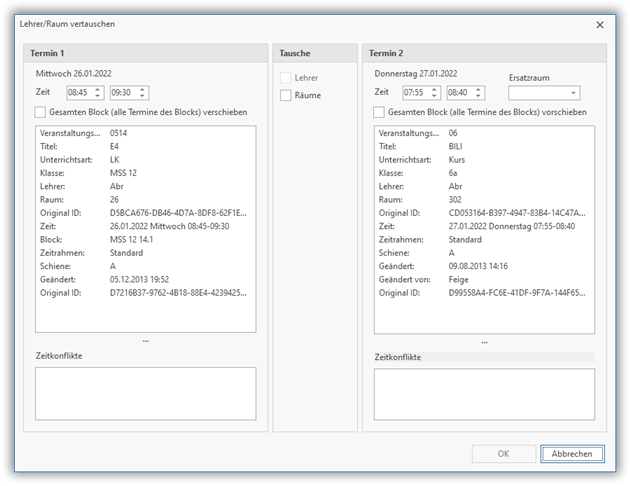Click the 07:55 time field in Termin 2
Viewport: 630px width, 486px height.
tap(416, 93)
